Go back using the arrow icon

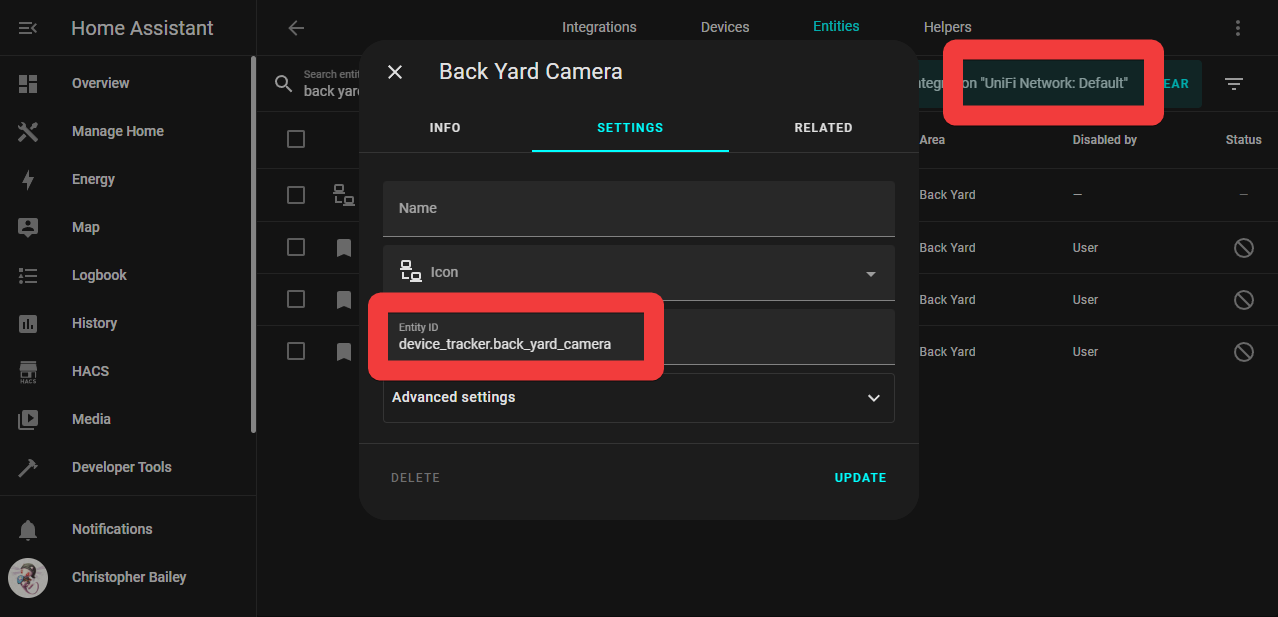[296, 28]
